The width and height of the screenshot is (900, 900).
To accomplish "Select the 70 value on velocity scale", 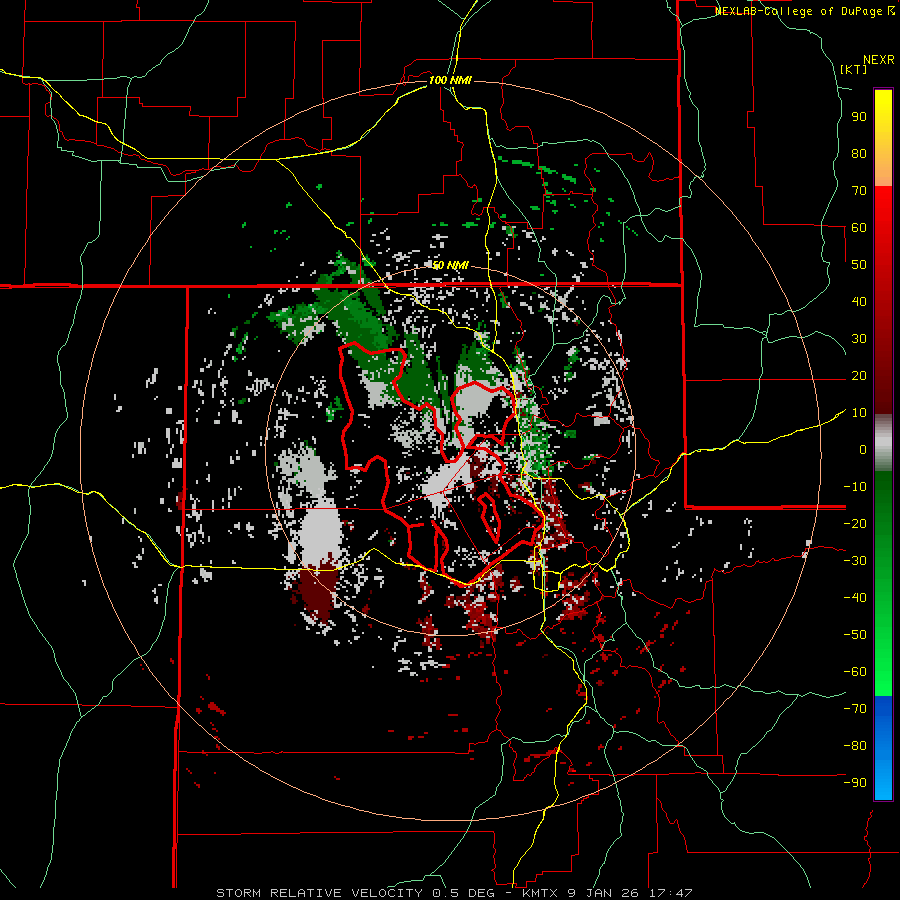I will pyautogui.click(x=859, y=191).
